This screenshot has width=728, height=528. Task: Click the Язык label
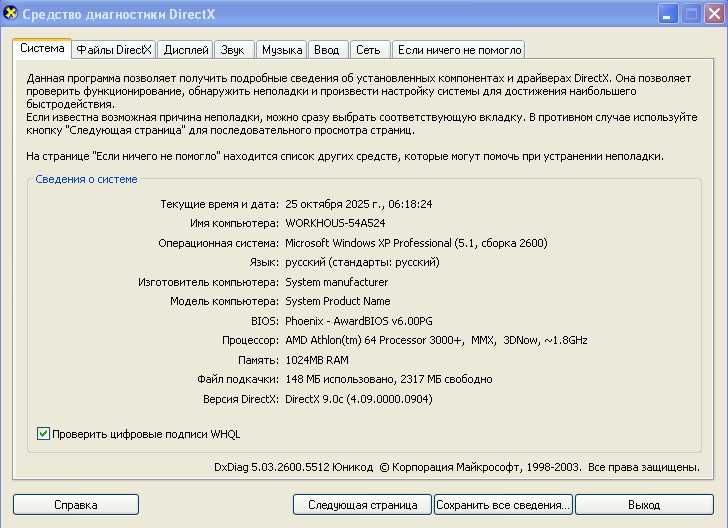264,262
